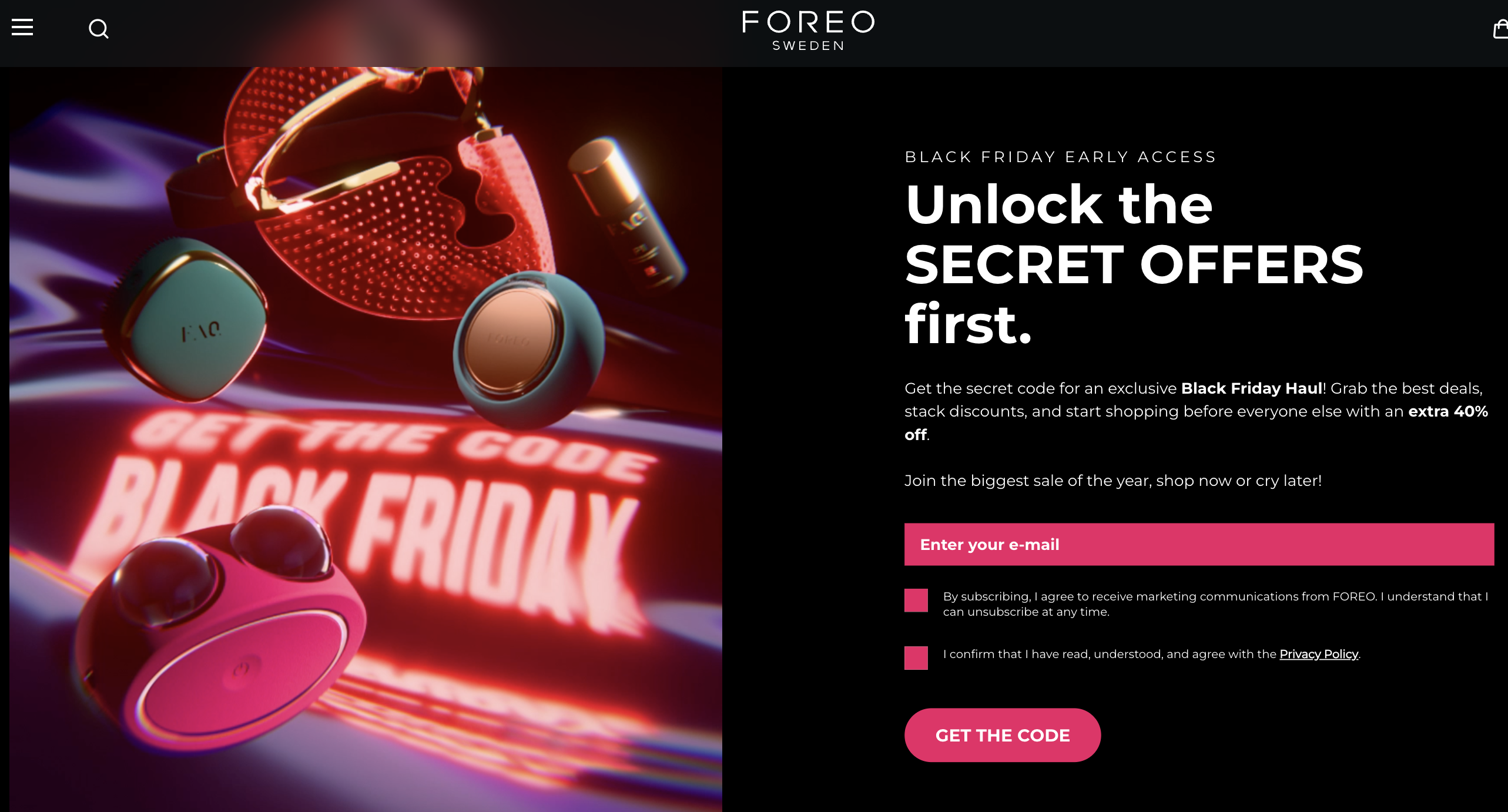
Task: Open the hamburger navigation menu
Action: (22, 27)
